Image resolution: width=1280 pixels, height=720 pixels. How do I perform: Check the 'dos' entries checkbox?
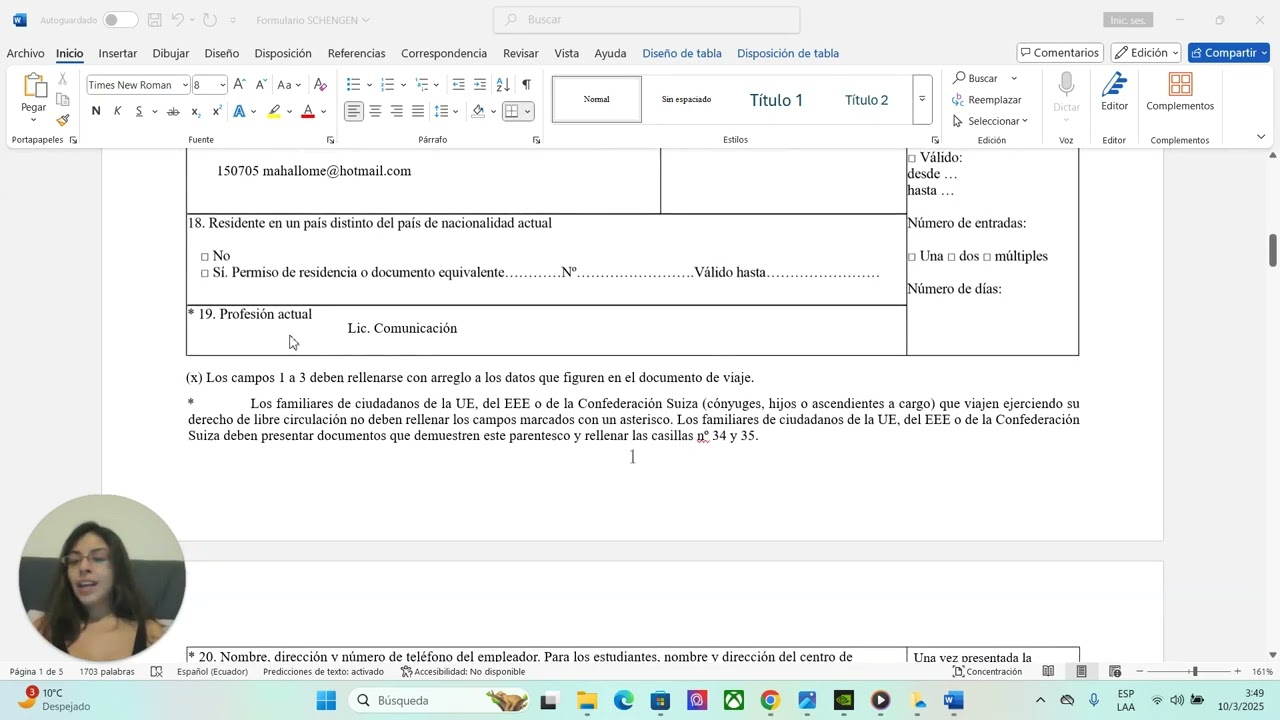click(951, 257)
